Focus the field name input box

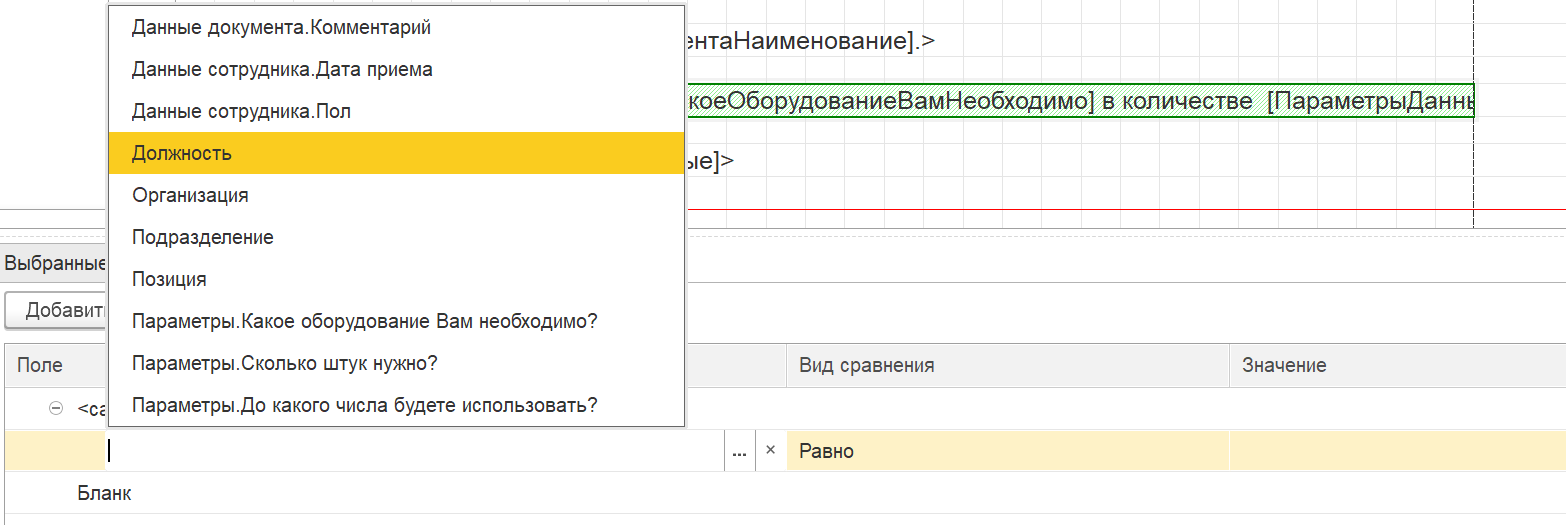coord(415,452)
